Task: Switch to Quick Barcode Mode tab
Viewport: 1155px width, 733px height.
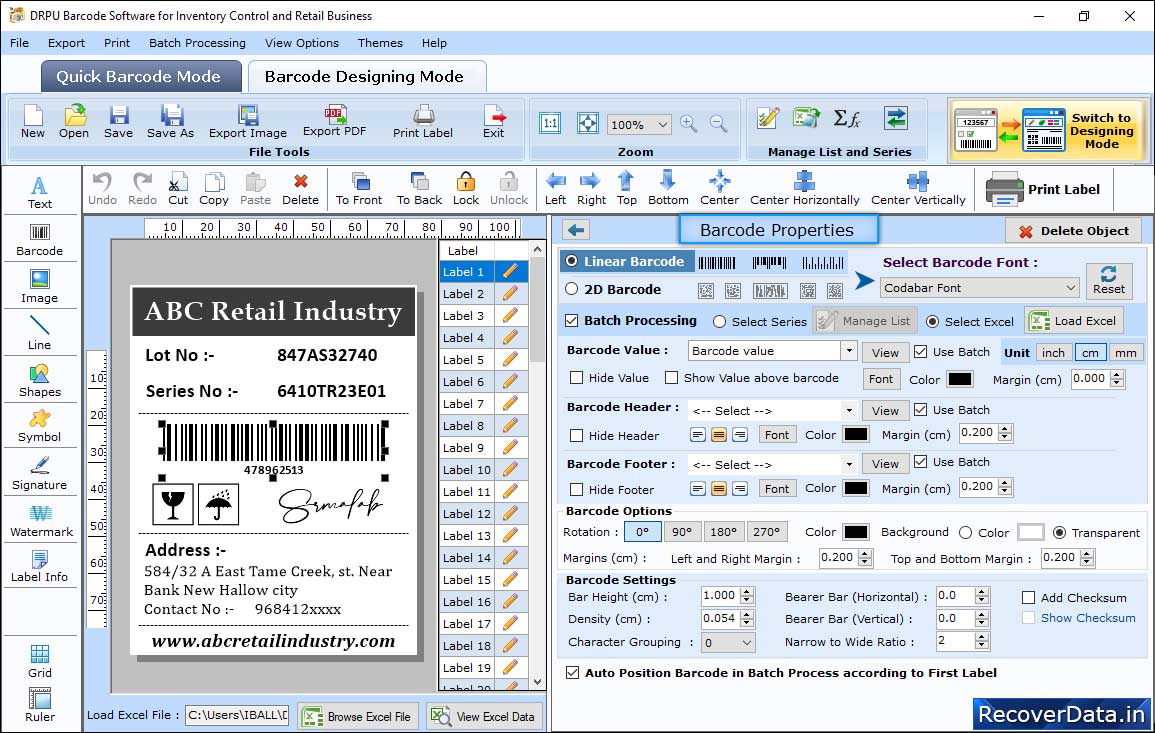Action: coord(141,77)
